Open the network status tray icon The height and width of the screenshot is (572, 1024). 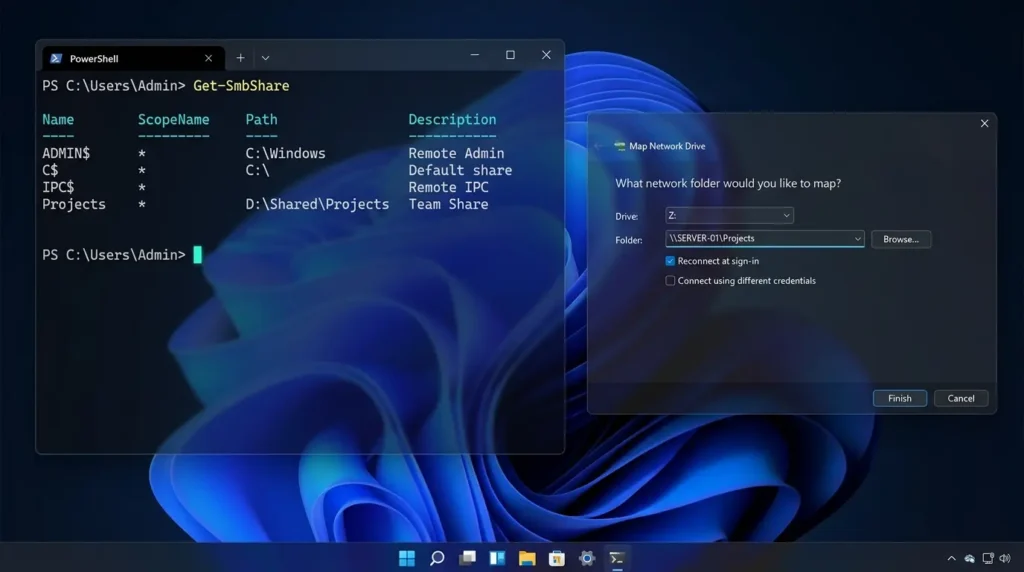point(988,558)
